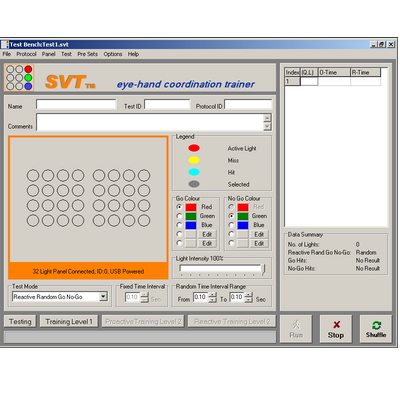Click the red Active Light legend indicator
Screen dimensions: 400x400
(194, 148)
